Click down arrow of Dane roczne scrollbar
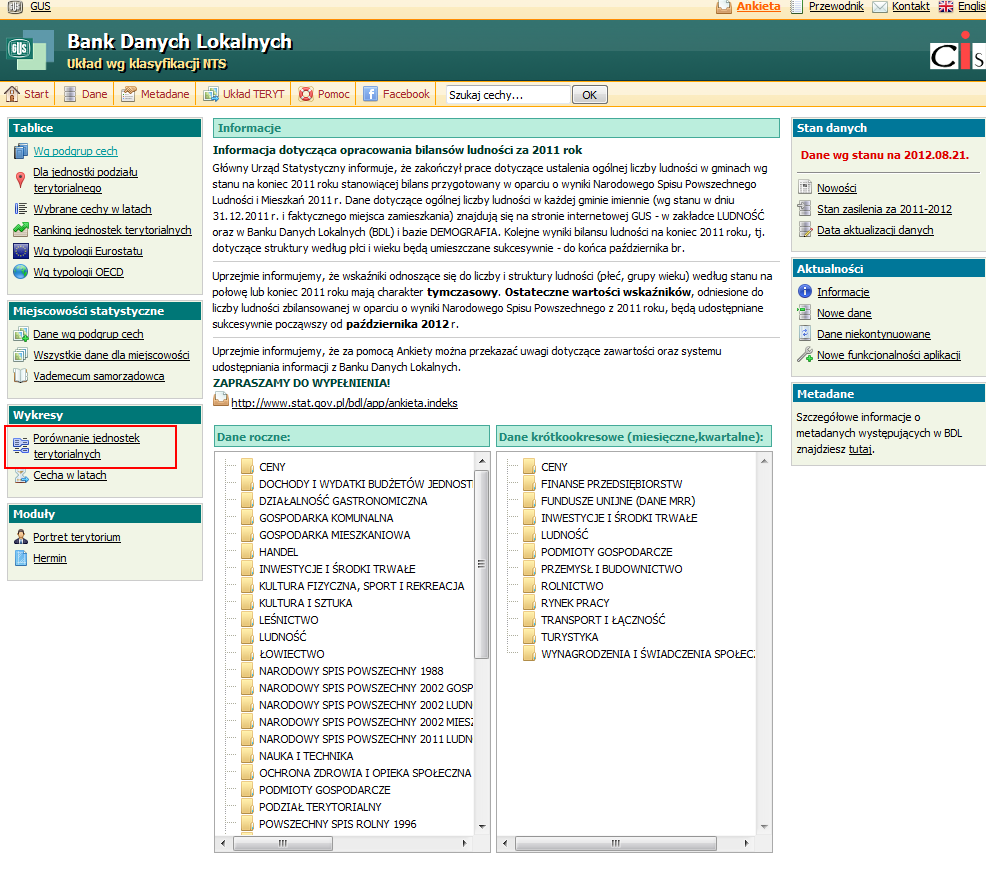The image size is (986, 885). click(482, 827)
